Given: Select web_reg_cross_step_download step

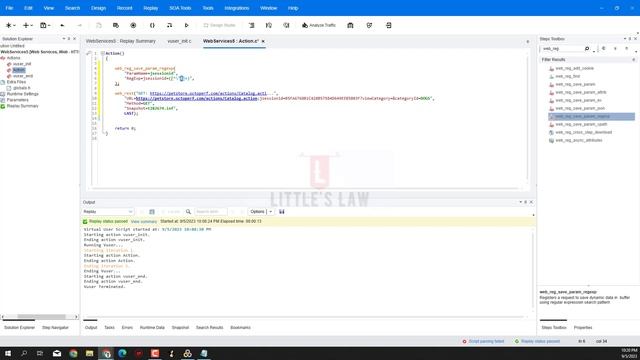Looking at the screenshot, I should click(583, 132).
